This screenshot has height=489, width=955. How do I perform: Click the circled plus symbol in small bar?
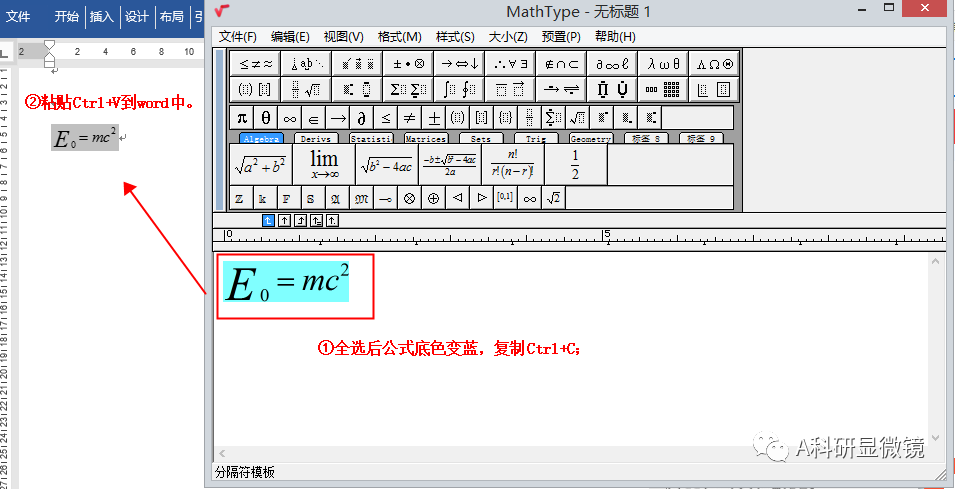(433, 198)
